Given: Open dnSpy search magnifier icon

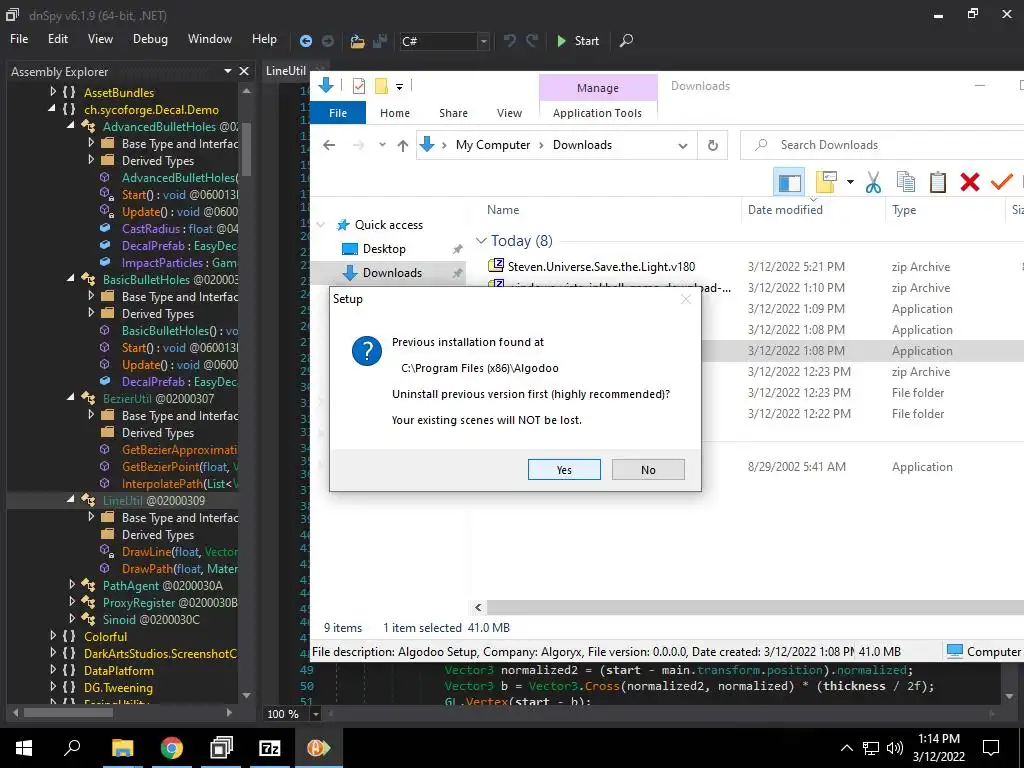Looking at the screenshot, I should [626, 41].
